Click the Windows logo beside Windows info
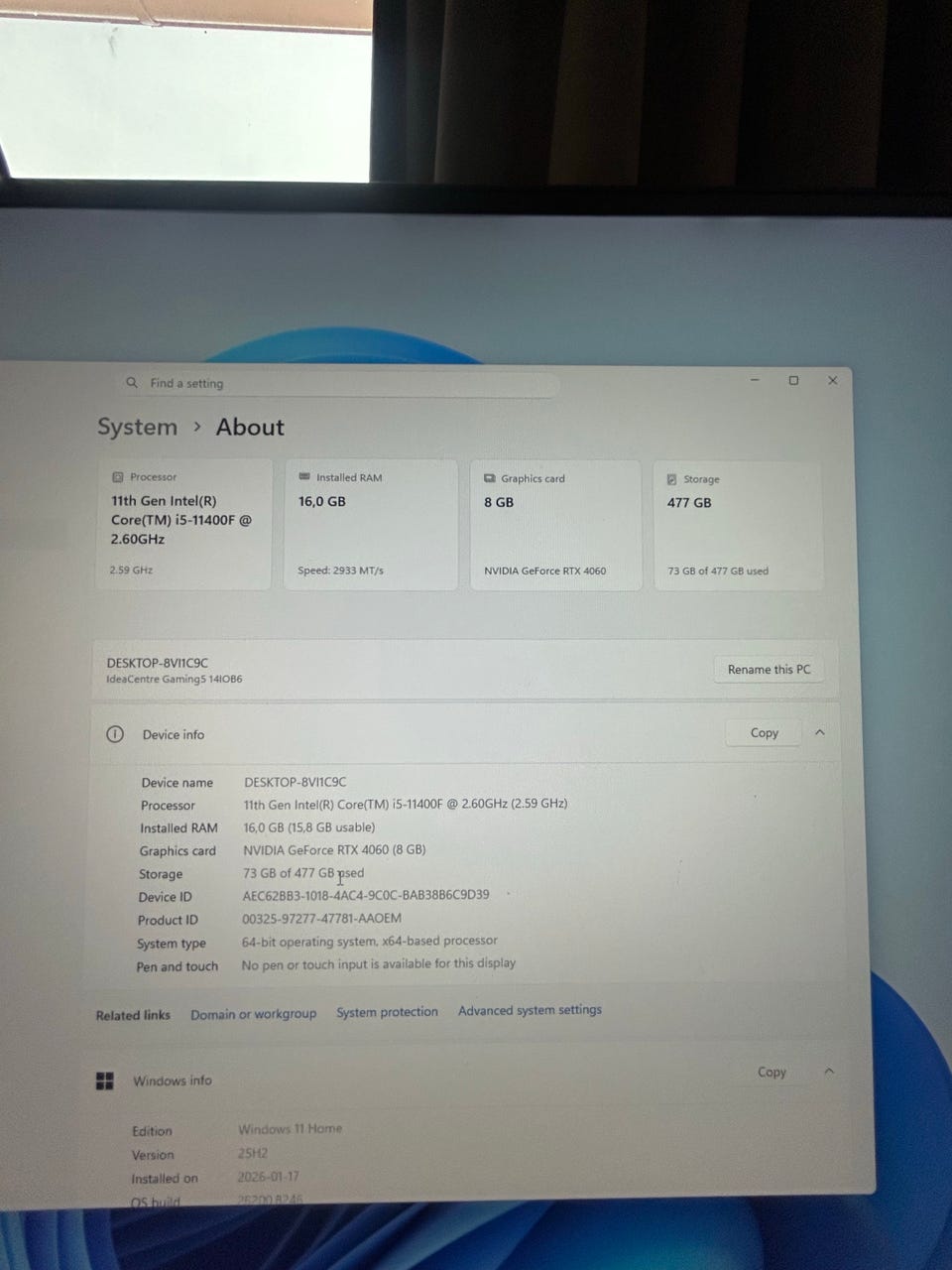The height and width of the screenshot is (1270, 952). pyautogui.click(x=104, y=1080)
